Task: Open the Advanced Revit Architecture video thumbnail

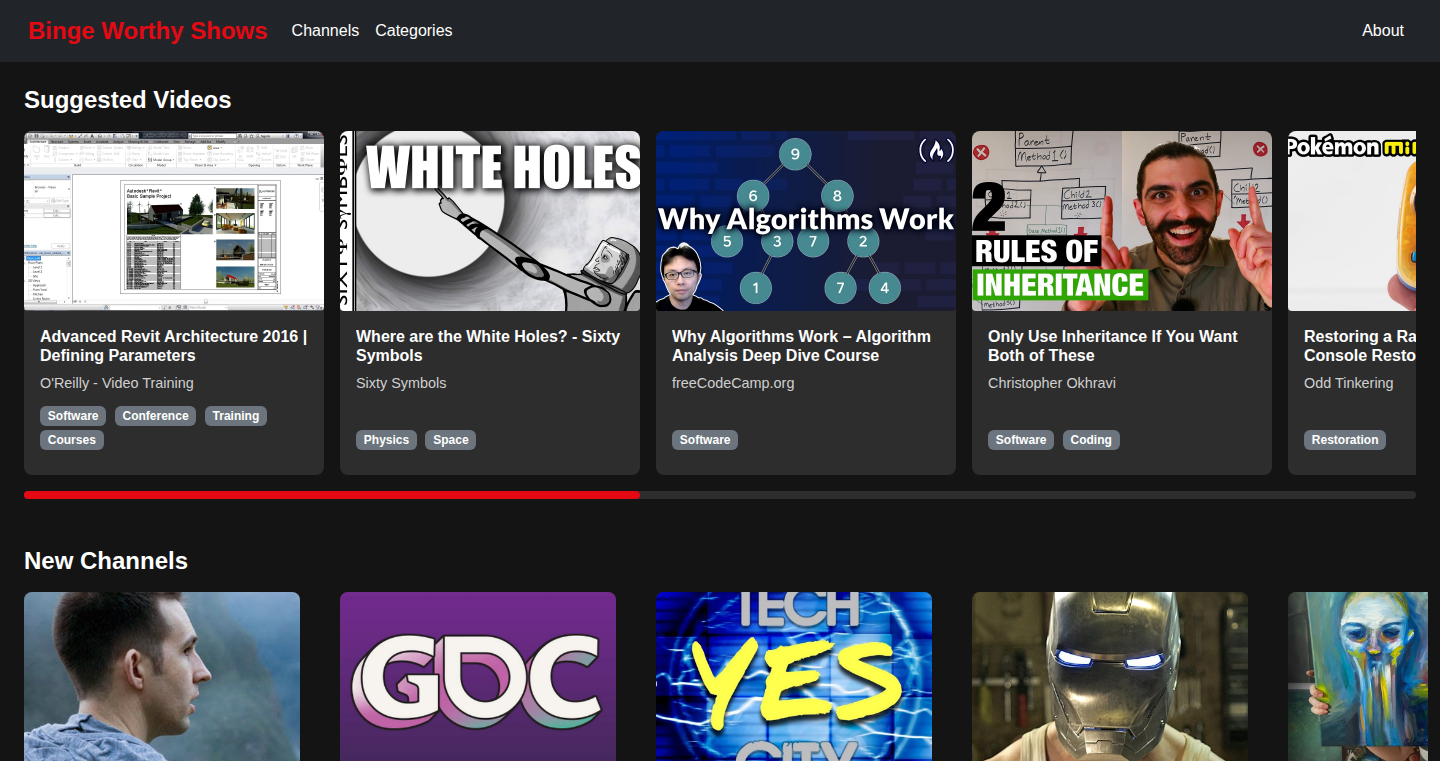Action: coord(174,221)
